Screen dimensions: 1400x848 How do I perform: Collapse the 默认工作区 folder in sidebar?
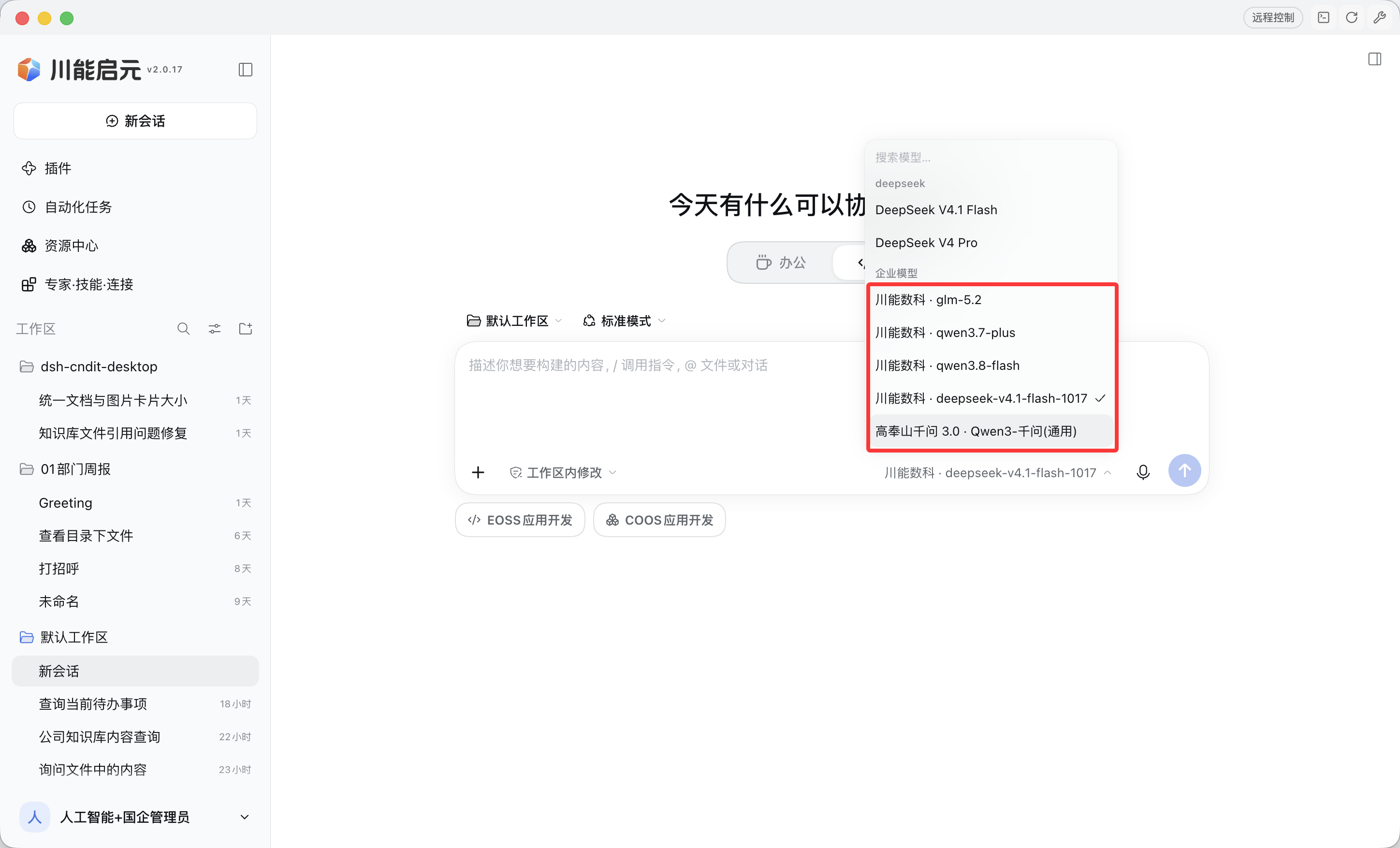(135, 637)
